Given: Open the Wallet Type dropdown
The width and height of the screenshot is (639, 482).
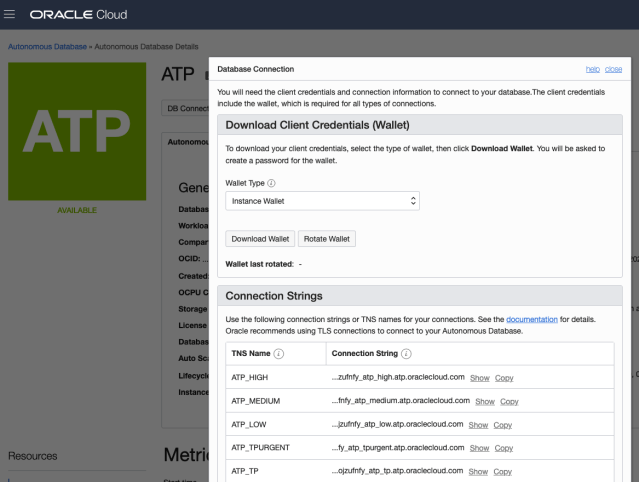Looking at the screenshot, I should tap(322, 201).
